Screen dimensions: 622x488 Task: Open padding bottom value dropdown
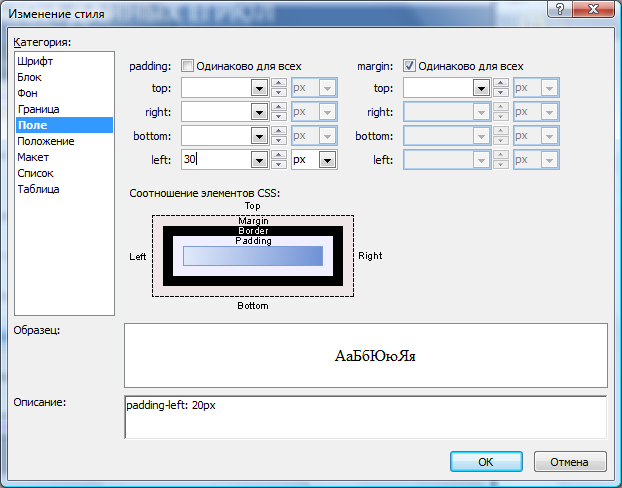259,136
